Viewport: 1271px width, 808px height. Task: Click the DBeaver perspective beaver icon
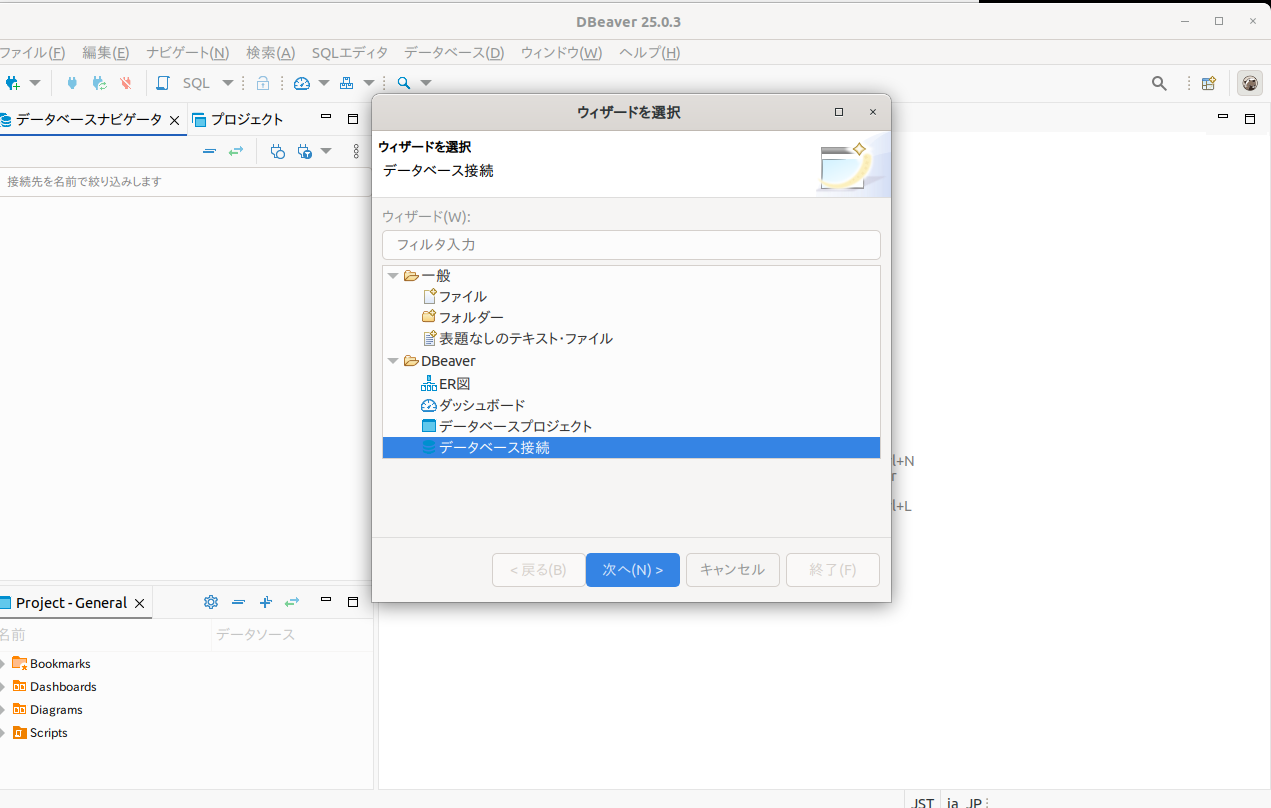click(x=1250, y=83)
